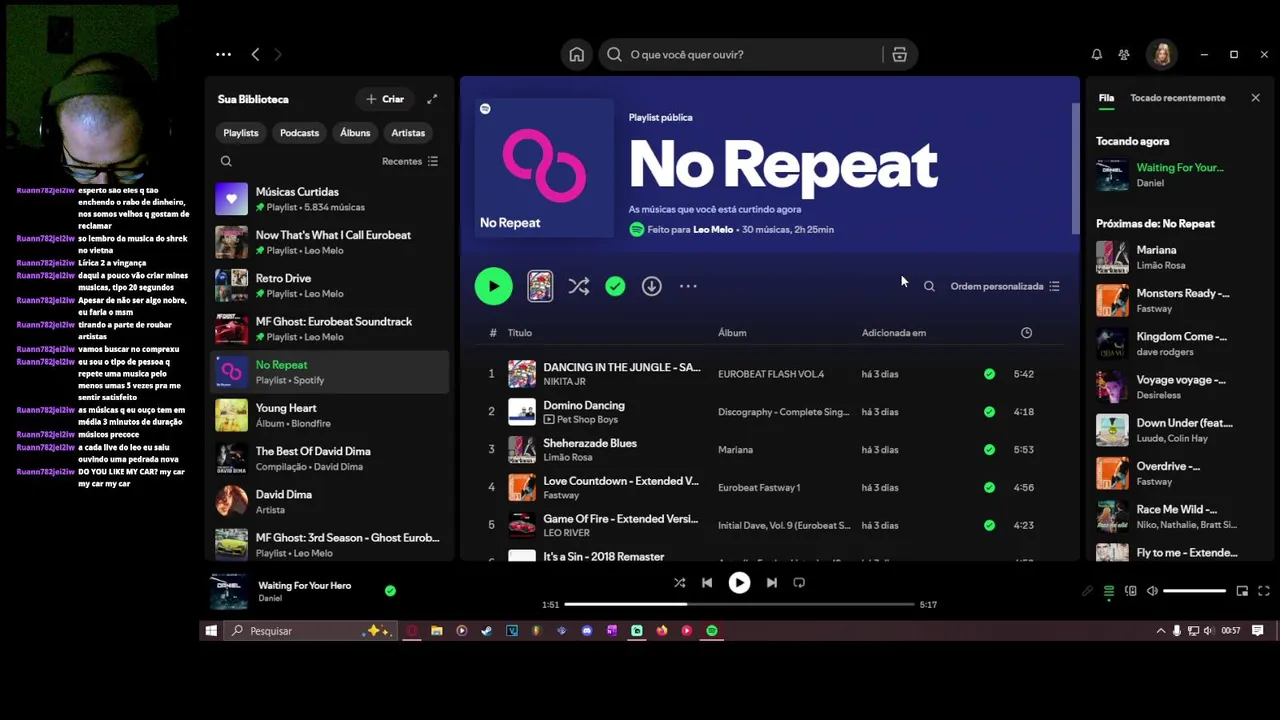Viewport: 1280px width, 720px height.
Task: Click Spotify icon in Windows taskbar
Action: coord(712,631)
